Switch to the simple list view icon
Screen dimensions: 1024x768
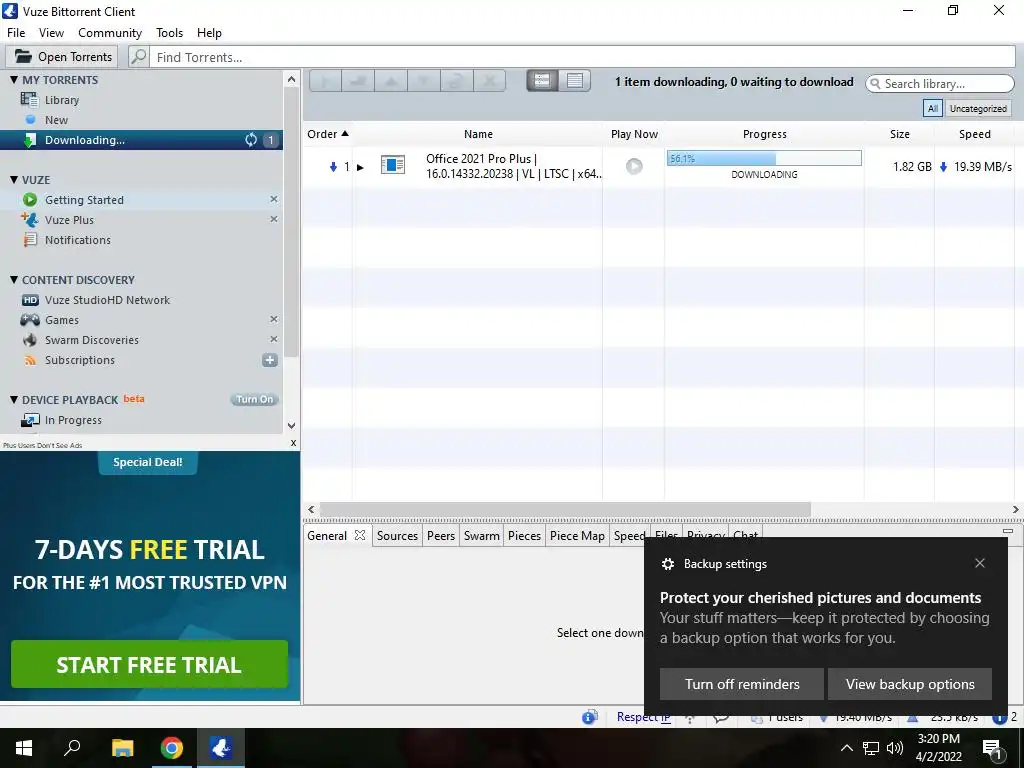542,80
